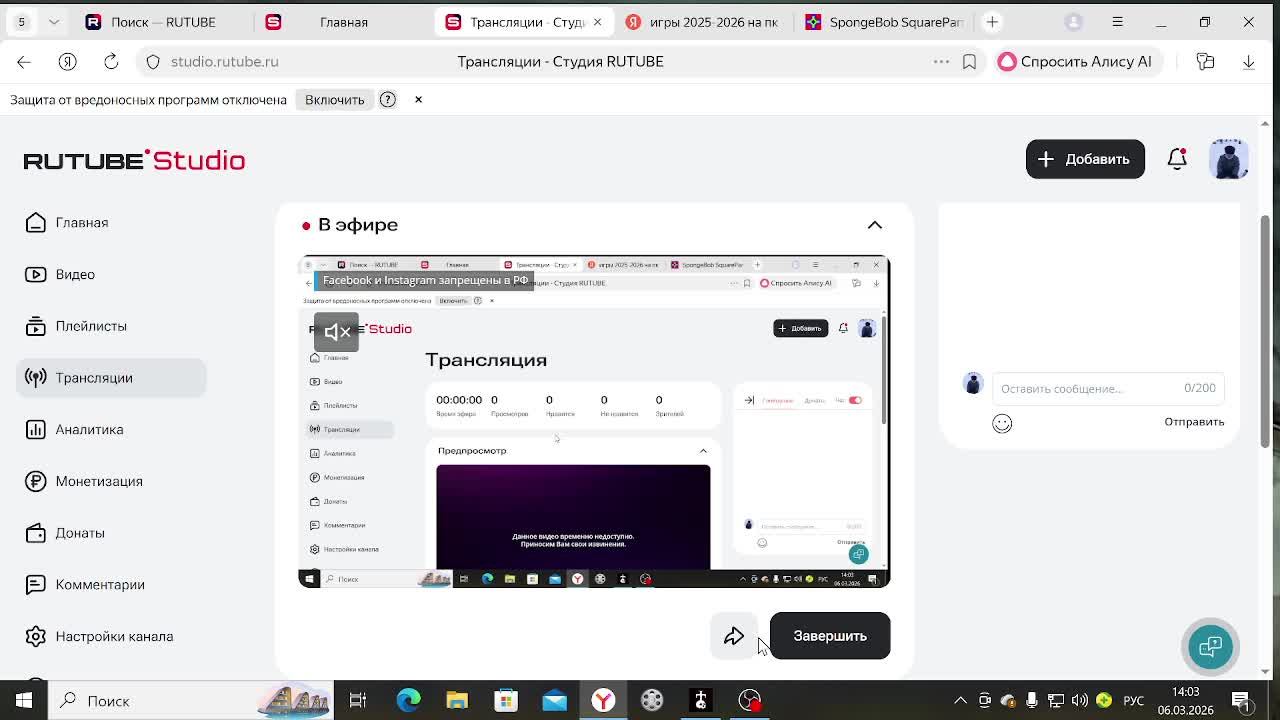Select Трансляции sidebar item
This screenshot has height=720, width=1280.
(111, 378)
